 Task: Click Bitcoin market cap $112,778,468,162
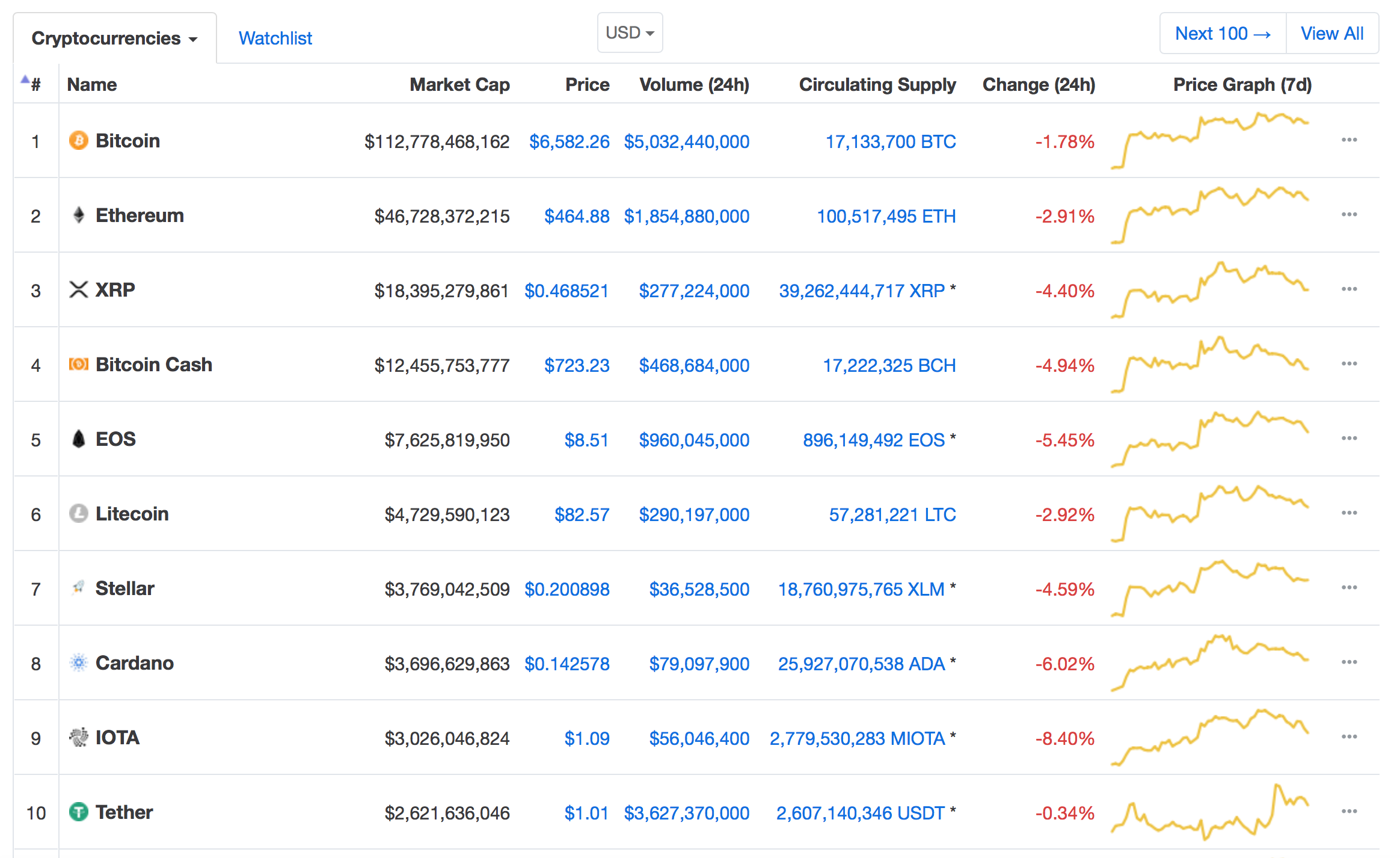click(x=437, y=141)
